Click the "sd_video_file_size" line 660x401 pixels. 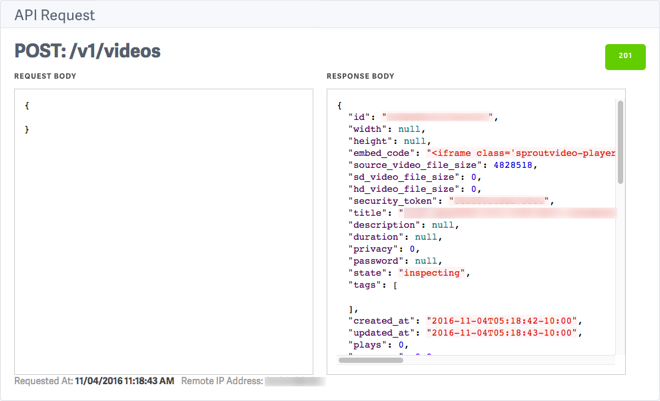pos(415,177)
